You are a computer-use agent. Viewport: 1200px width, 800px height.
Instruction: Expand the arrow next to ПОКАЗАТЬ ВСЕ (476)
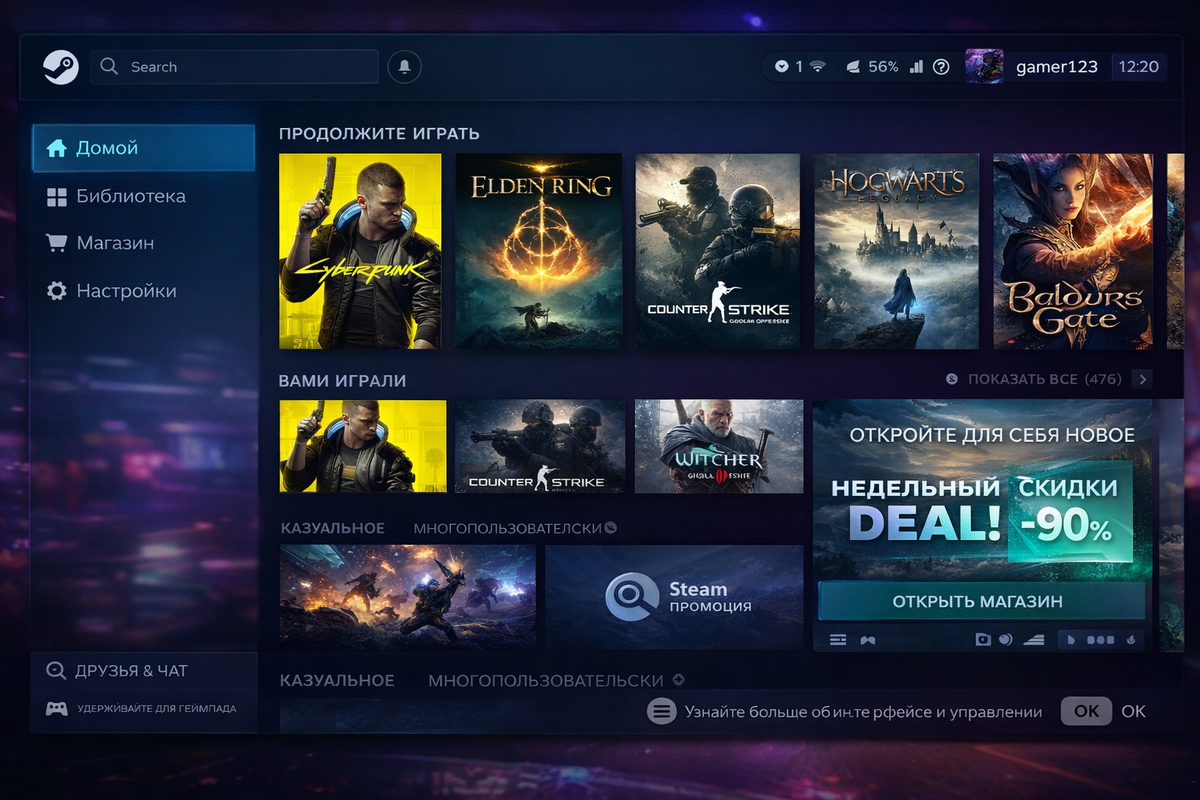click(1142, 380)
